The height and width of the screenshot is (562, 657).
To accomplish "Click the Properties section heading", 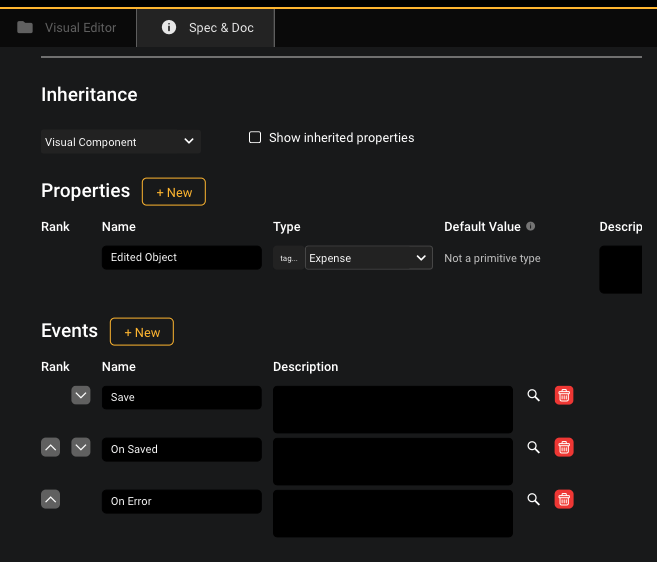I will point(85,191).
